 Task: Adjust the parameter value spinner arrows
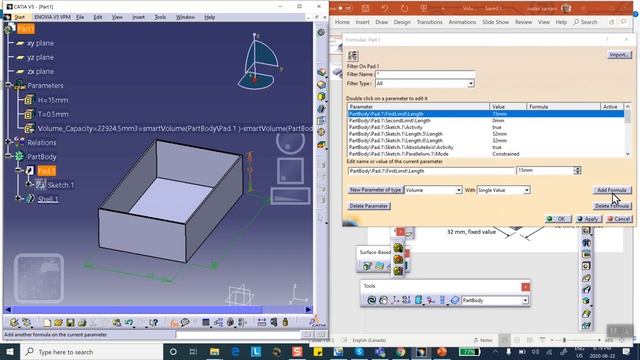pos(577,171)
